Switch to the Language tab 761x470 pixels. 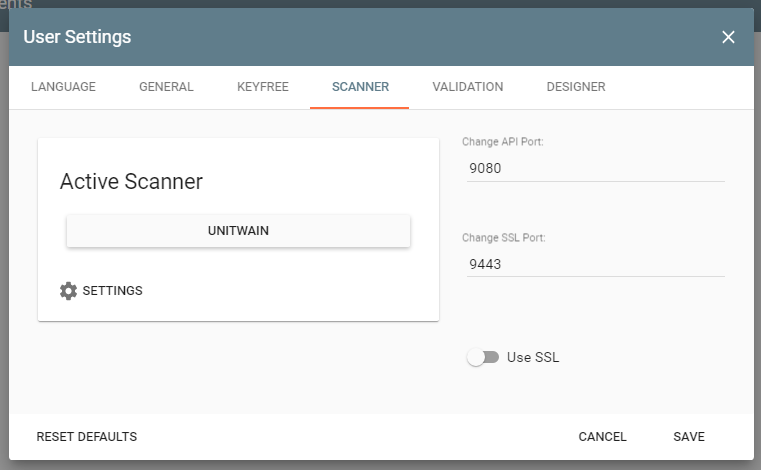coord(63,87)
